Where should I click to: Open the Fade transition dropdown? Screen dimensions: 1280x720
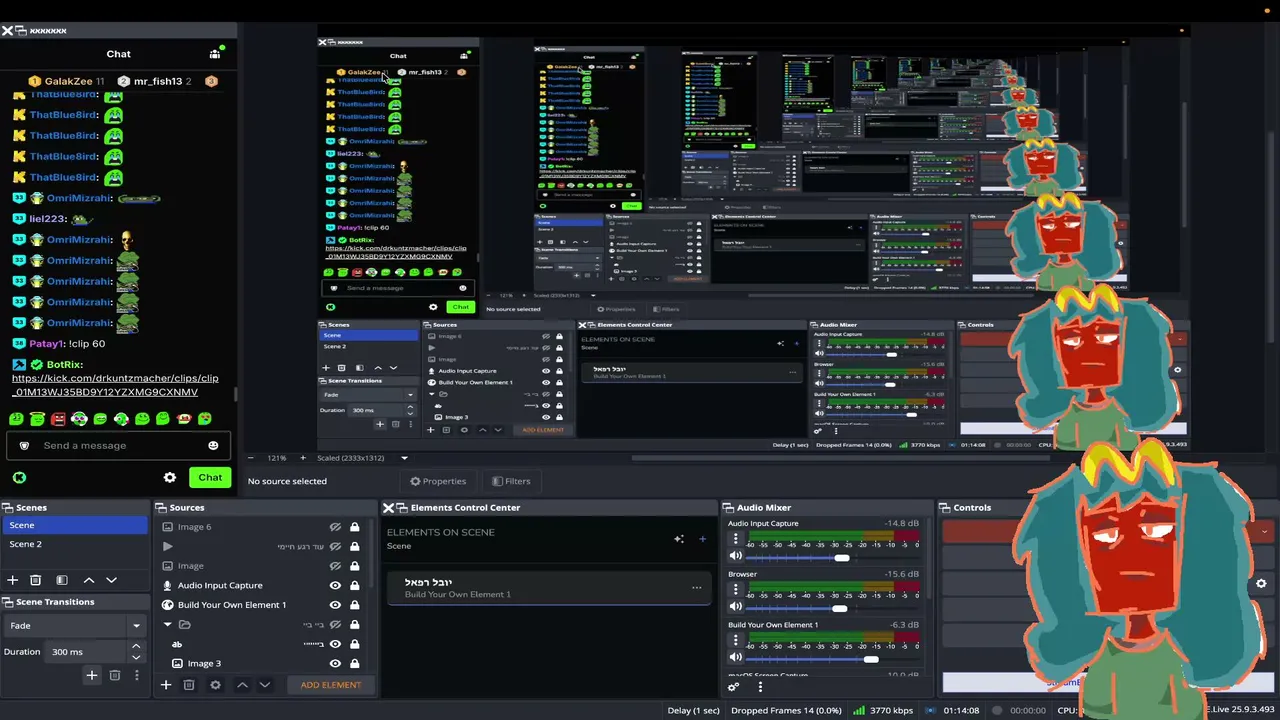(x=75, y=626)
